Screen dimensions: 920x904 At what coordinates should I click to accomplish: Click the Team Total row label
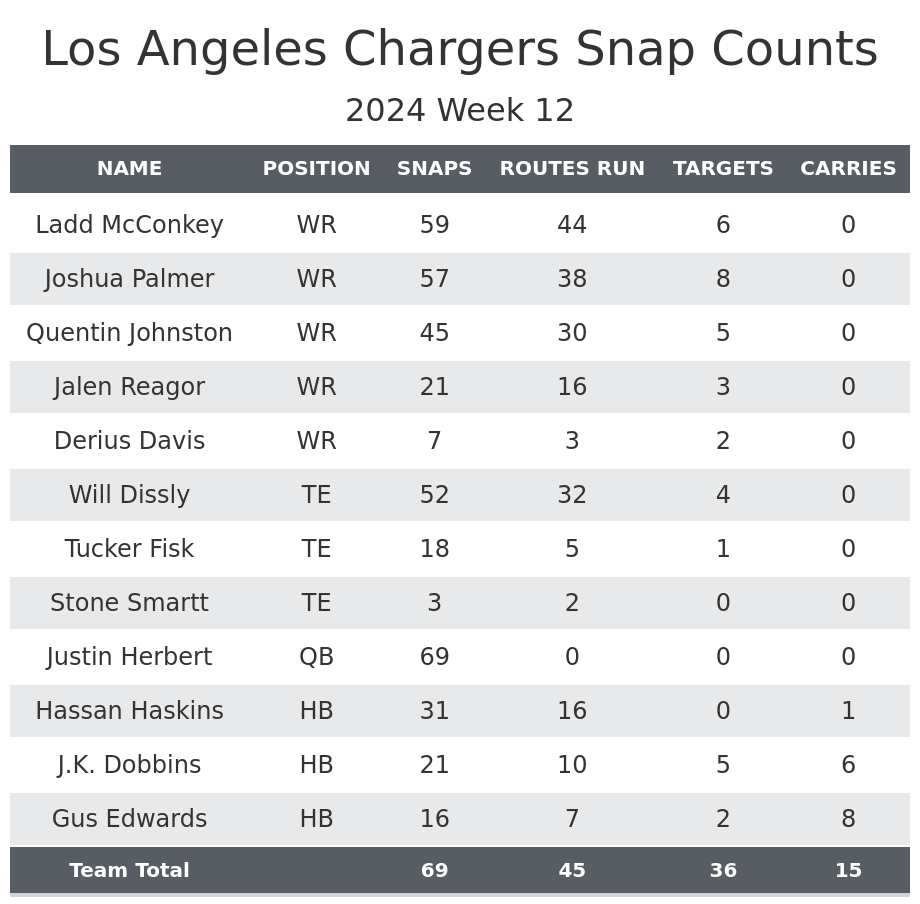pos(129,871)
